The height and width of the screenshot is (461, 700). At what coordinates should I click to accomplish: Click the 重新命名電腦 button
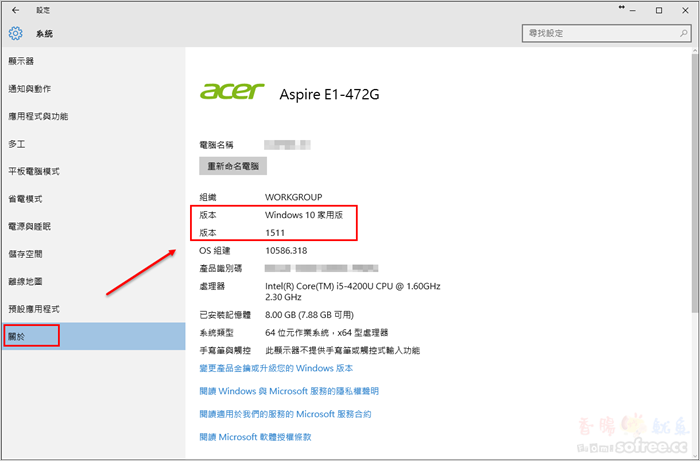233,166
